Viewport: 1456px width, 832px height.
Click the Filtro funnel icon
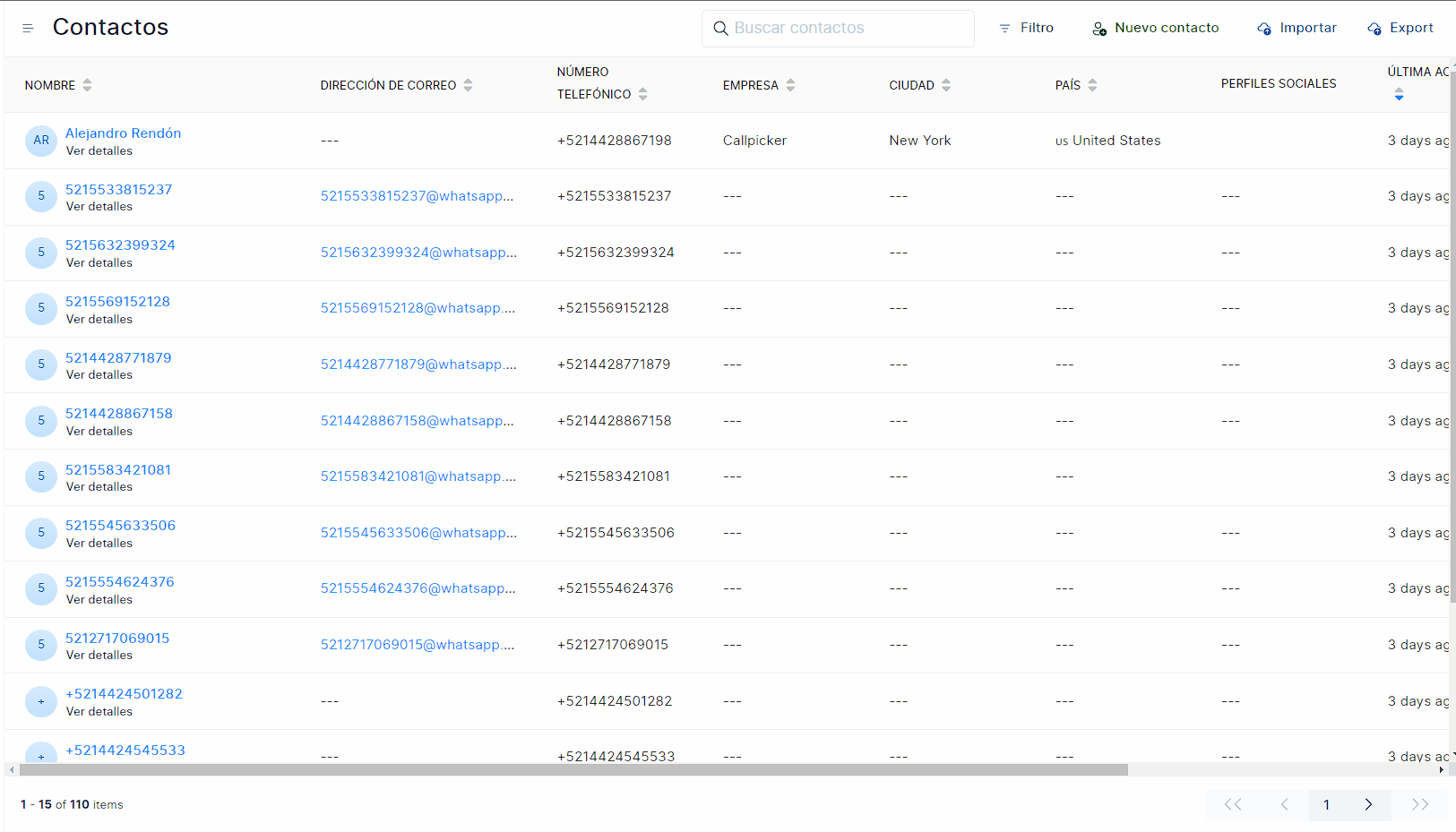pos(1004,28)
